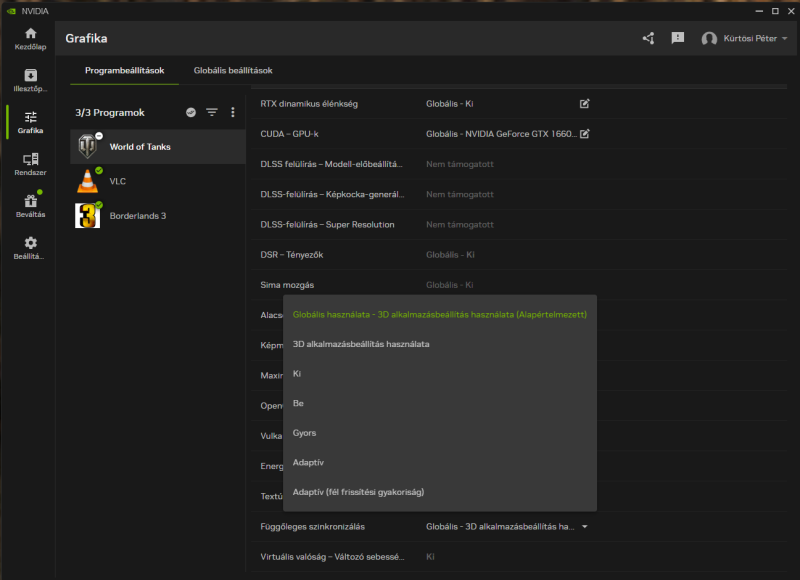Click the DSR – Tényezők setting row

click(x=519, y=255)
